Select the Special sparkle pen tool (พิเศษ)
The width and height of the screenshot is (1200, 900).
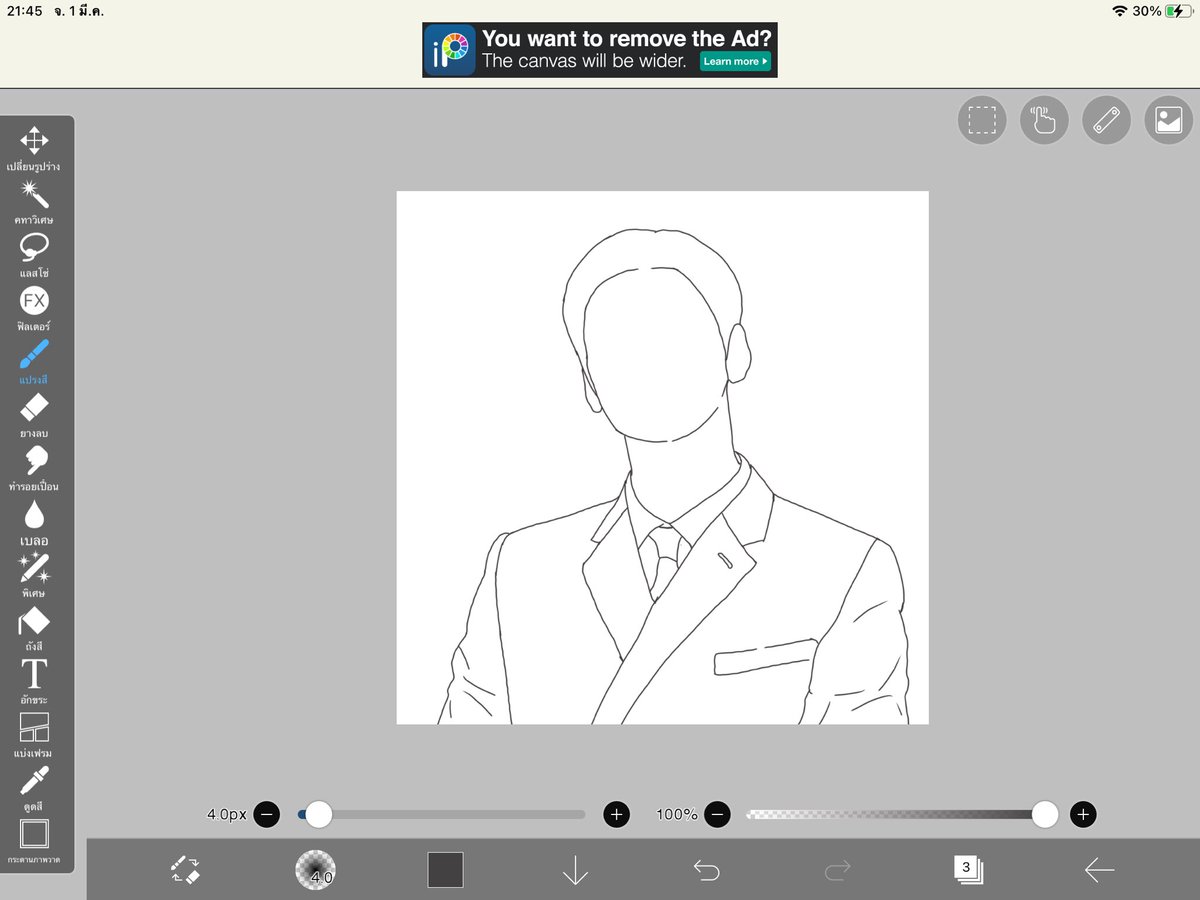[34, 576]
